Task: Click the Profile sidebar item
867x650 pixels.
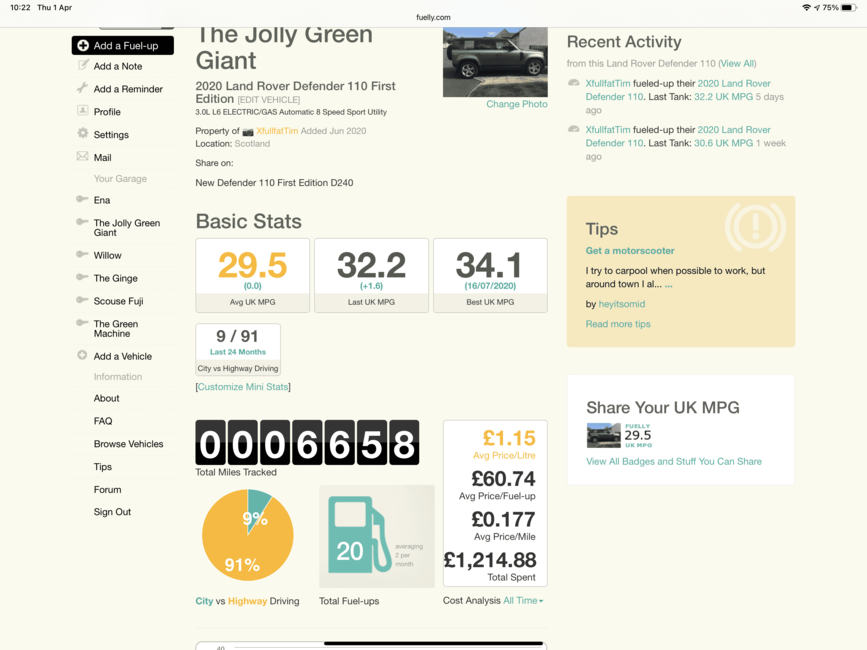Action: pos(107,112)
